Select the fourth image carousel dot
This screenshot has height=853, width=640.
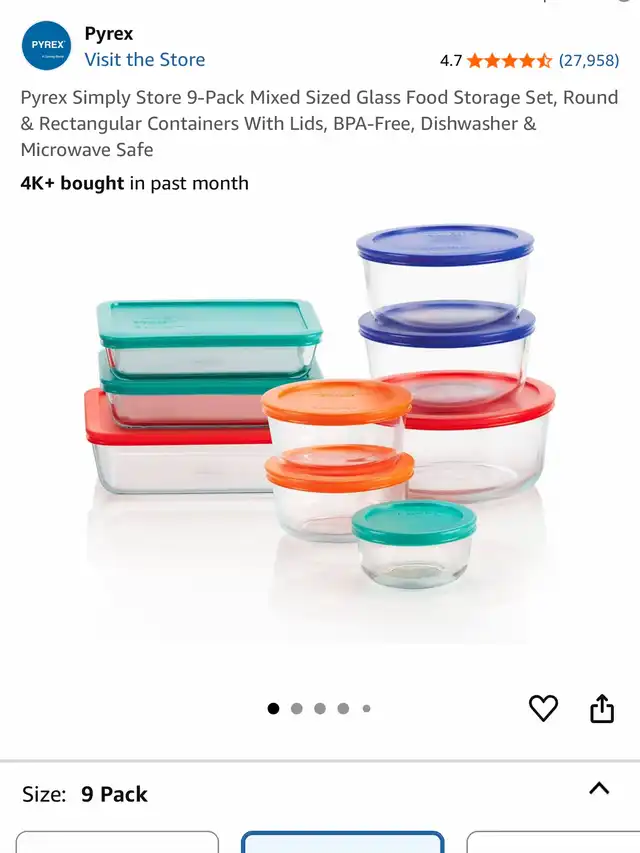pyautogui.click(x=343, y=708)
